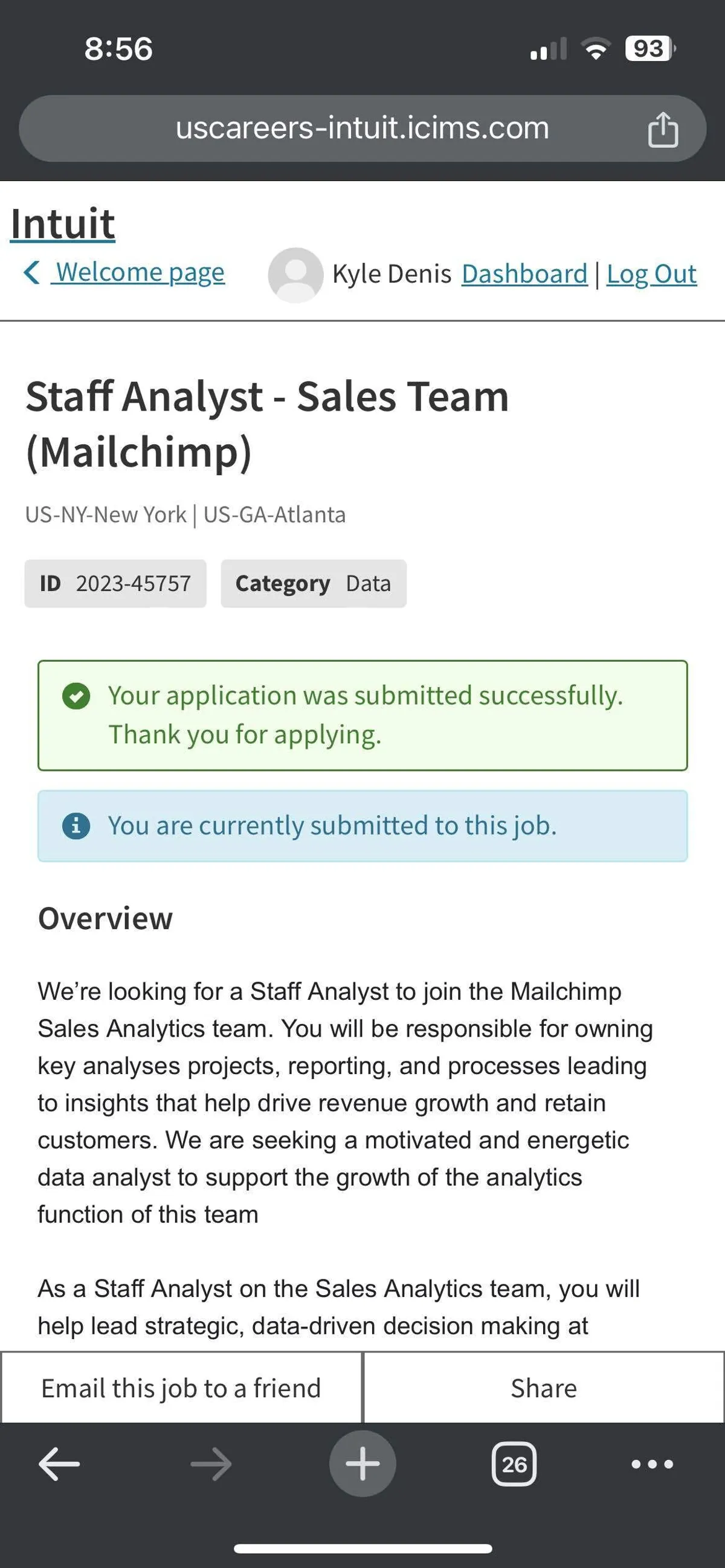
Task: Tap the job ID 2023-45757 tag
Action: [115, 583]
